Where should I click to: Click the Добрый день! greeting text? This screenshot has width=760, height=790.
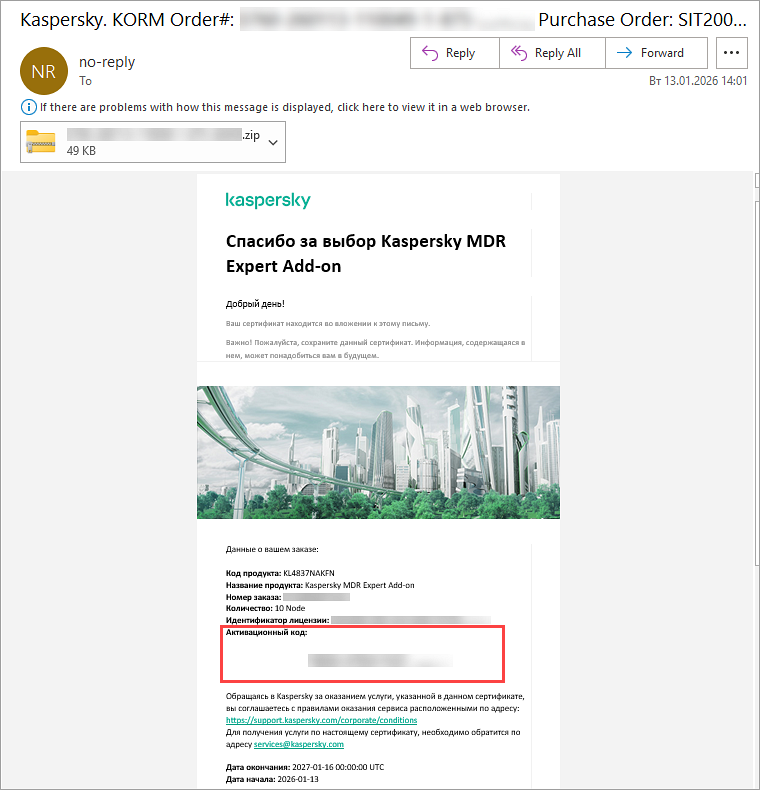point(255,304)
